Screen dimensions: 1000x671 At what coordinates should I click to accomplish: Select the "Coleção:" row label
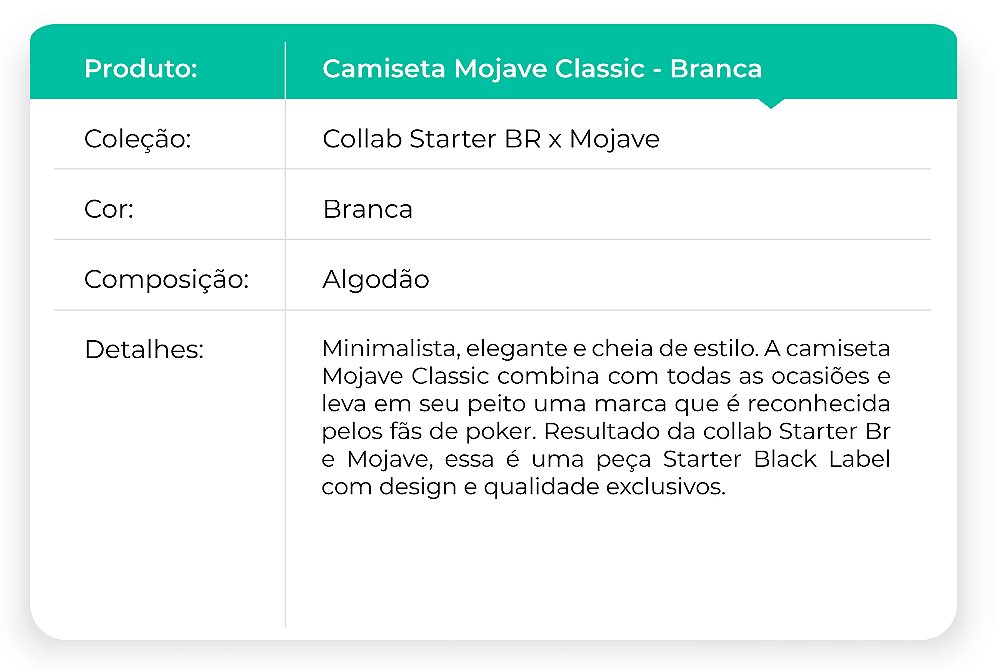[137, 139]
